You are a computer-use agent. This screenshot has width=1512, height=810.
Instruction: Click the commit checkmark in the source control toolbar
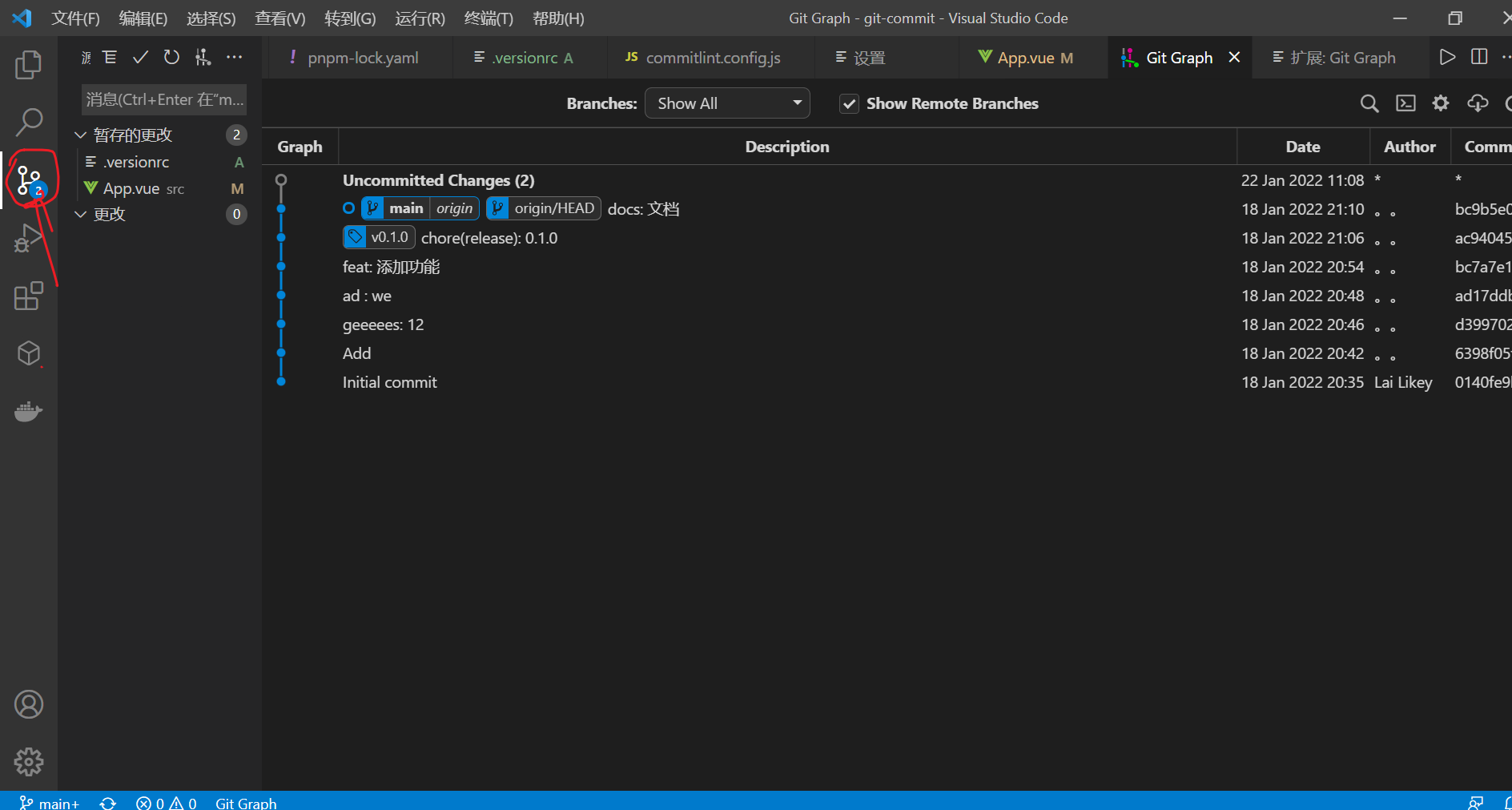tap(140, 57)
